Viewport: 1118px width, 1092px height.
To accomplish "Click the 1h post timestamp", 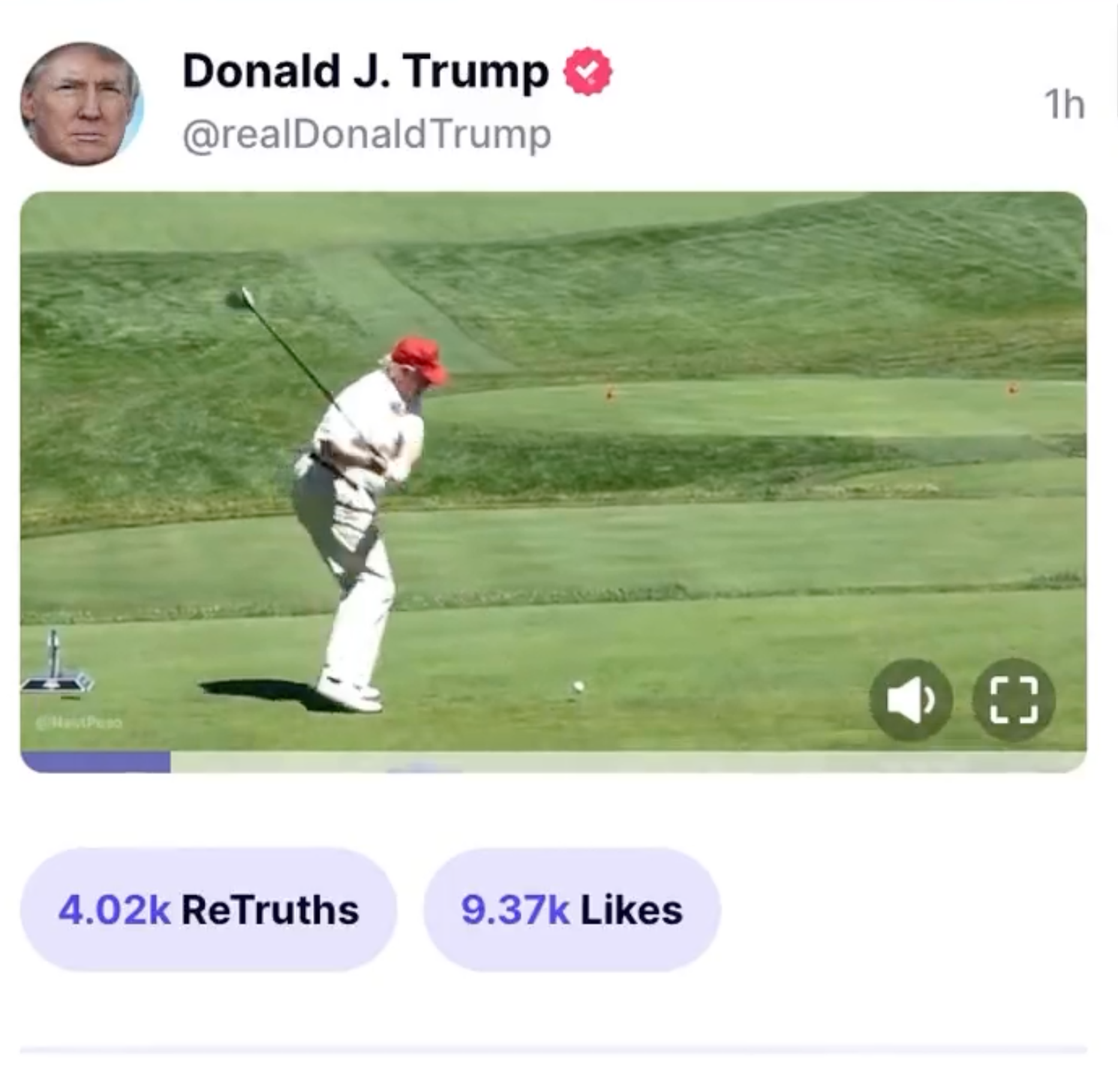I will (x=1065, y=105).
